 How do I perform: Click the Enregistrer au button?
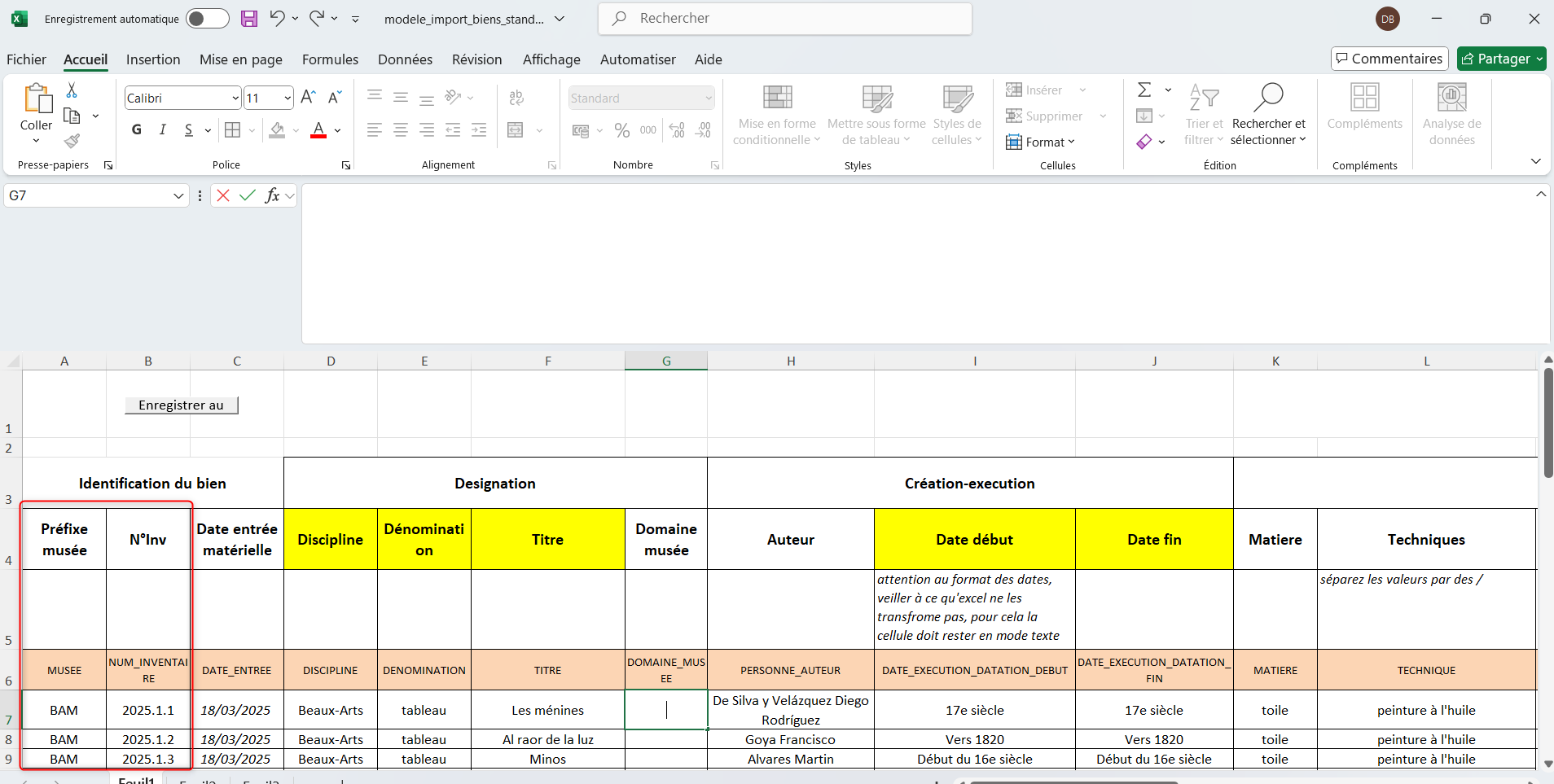pos(181,405)
